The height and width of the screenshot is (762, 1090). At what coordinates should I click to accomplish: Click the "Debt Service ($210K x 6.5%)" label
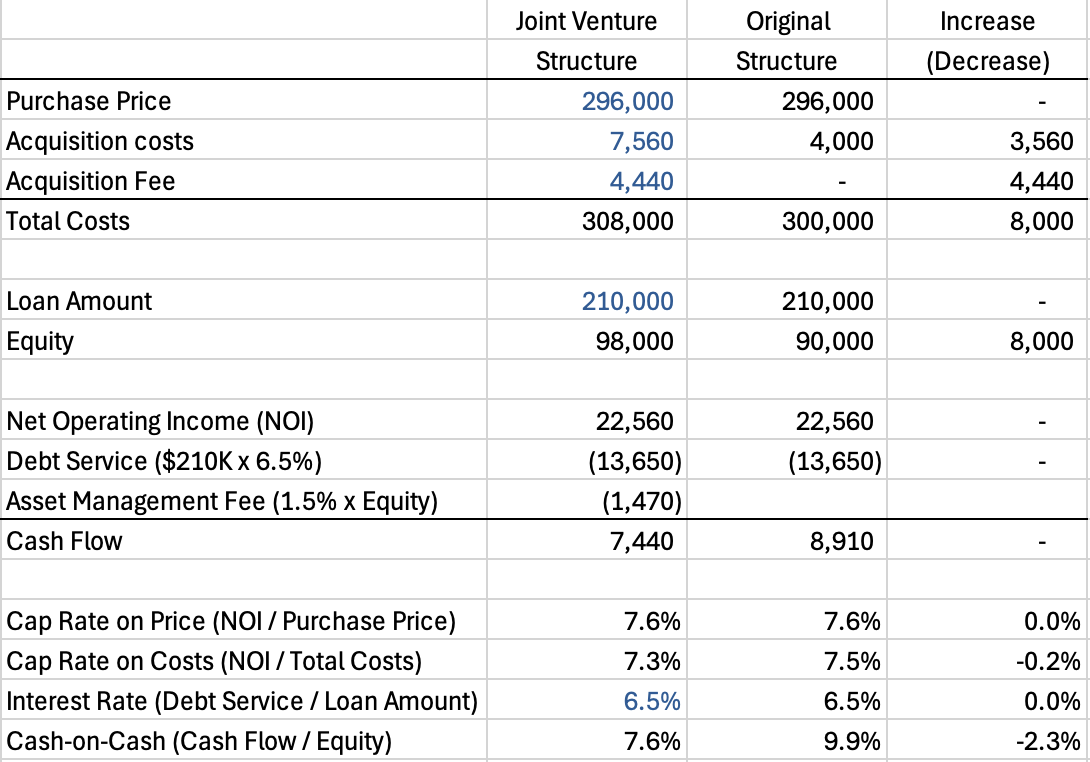[x=164, y=461]
